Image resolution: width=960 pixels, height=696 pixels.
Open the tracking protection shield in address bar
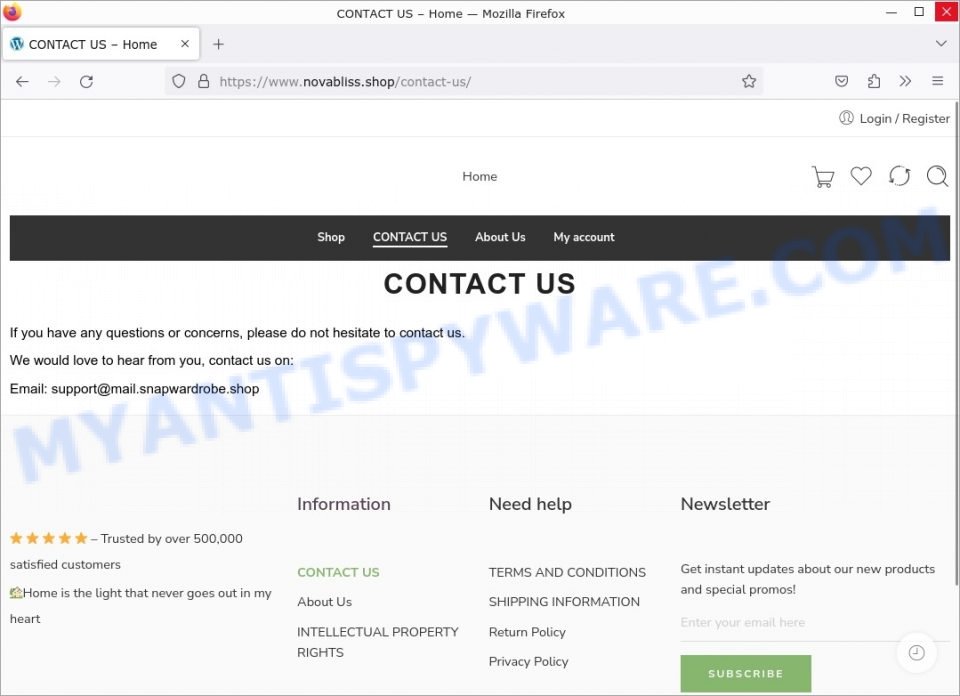click(x=178, y=81)
